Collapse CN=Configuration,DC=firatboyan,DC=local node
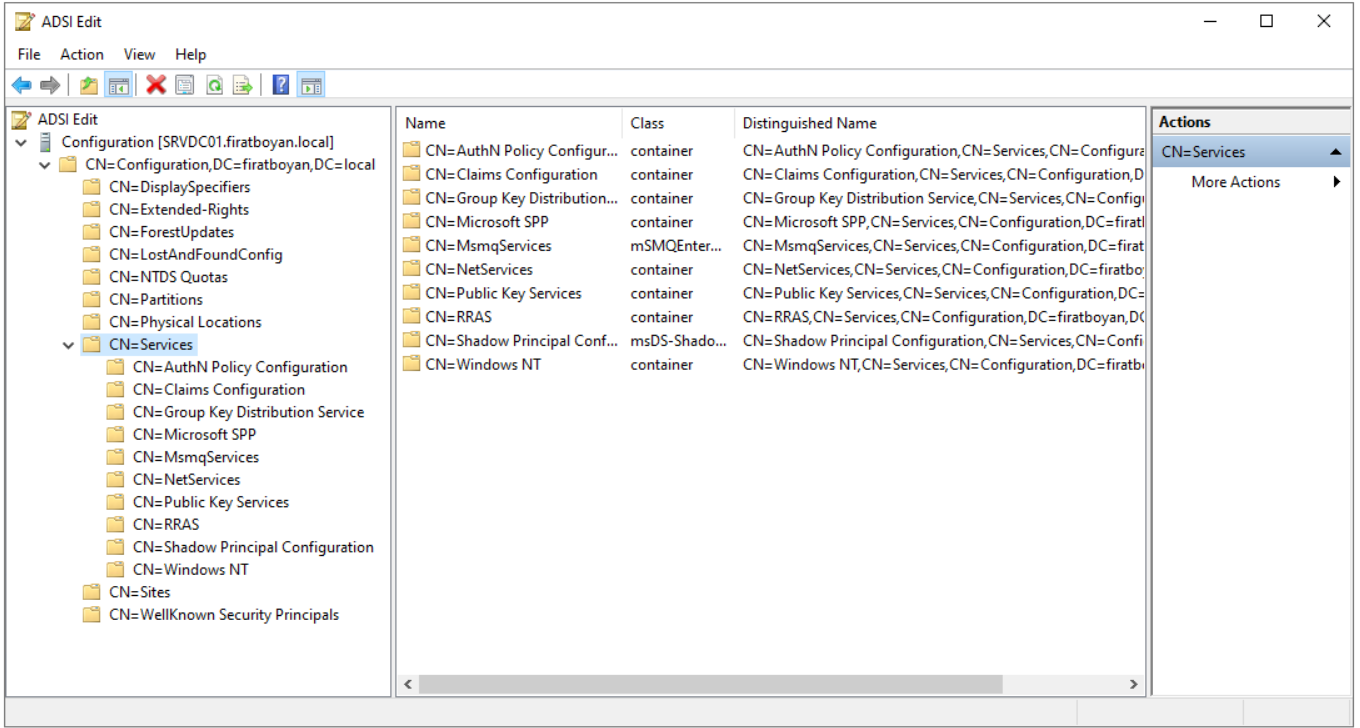The height and width of the screenshot is (728, 1360). tap(45, 165)
